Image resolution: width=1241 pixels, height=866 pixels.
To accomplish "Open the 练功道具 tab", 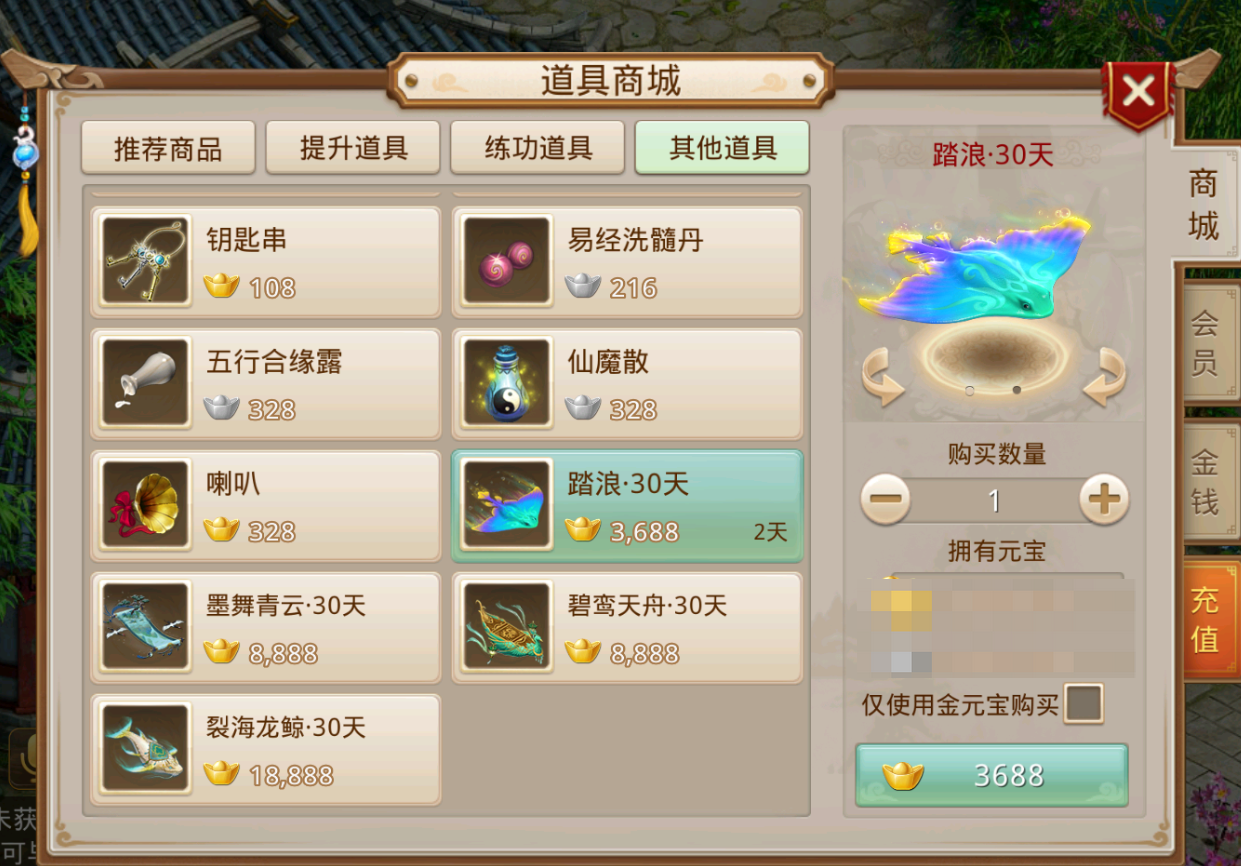I will click(x=538, y=148).
